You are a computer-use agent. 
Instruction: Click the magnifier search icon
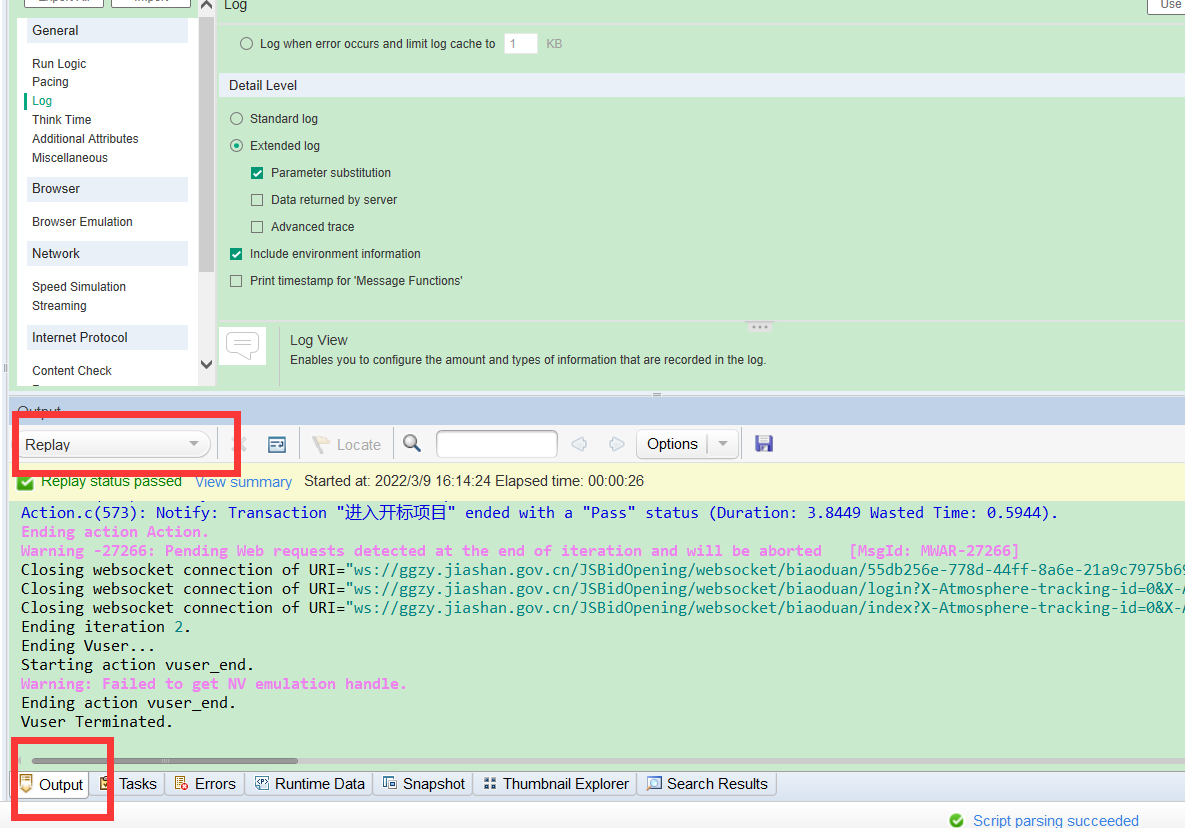412,443
